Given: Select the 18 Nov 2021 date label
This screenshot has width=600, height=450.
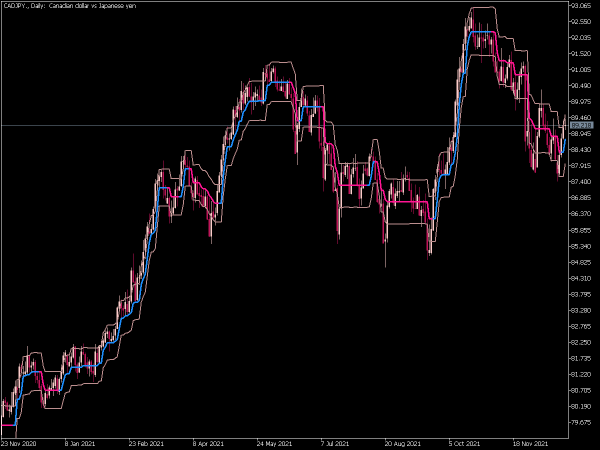Looking at the screenshot, I should tap(530, 444).
